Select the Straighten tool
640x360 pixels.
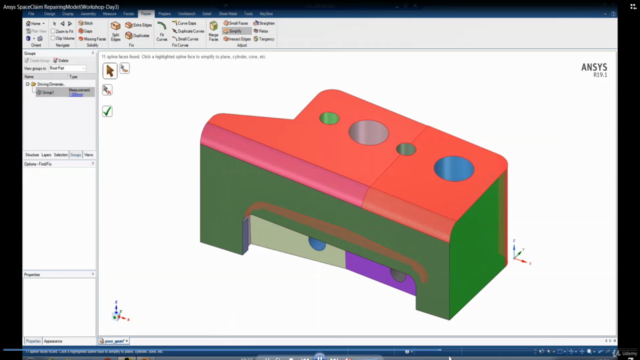point(264,23)
